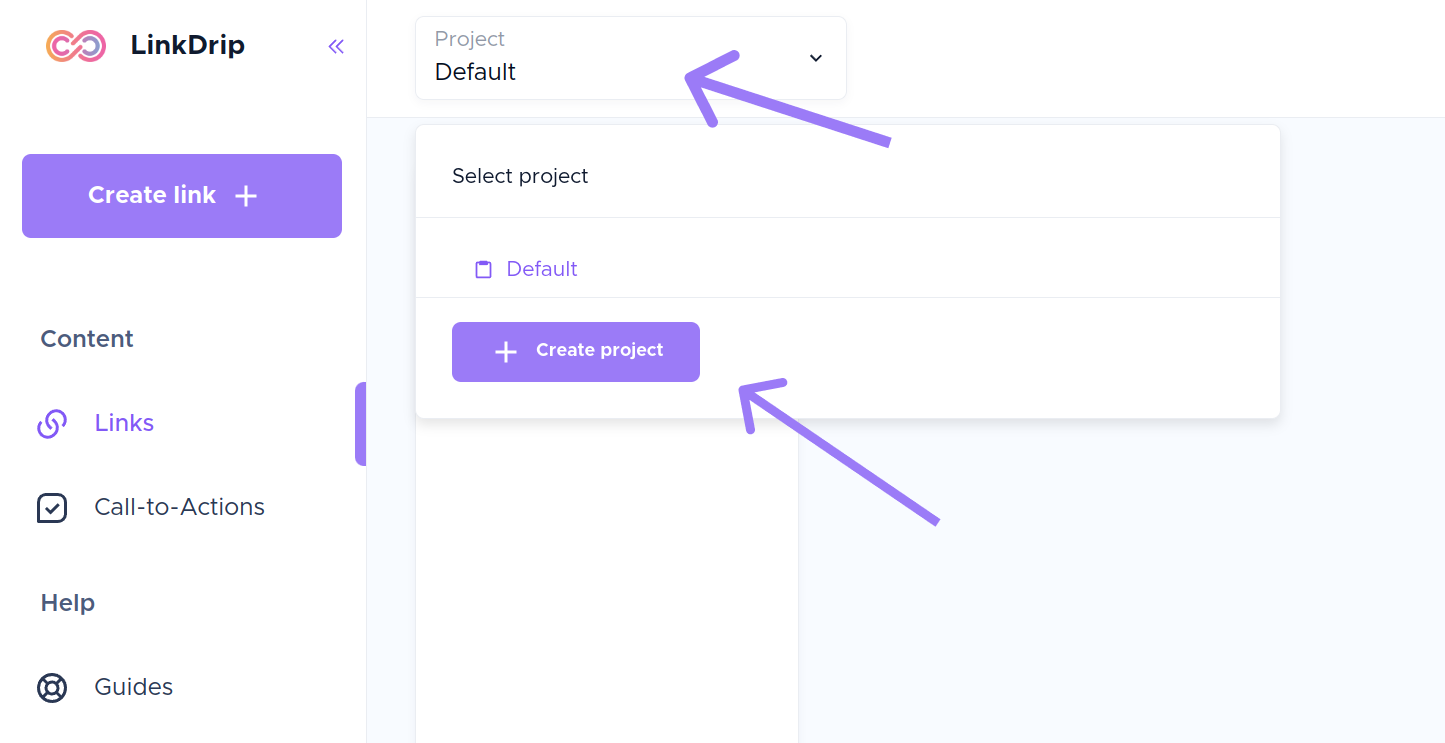Click the LinkDrip logo icon
This screenshot has width=1445, height=743.
[x=76, y=45]
